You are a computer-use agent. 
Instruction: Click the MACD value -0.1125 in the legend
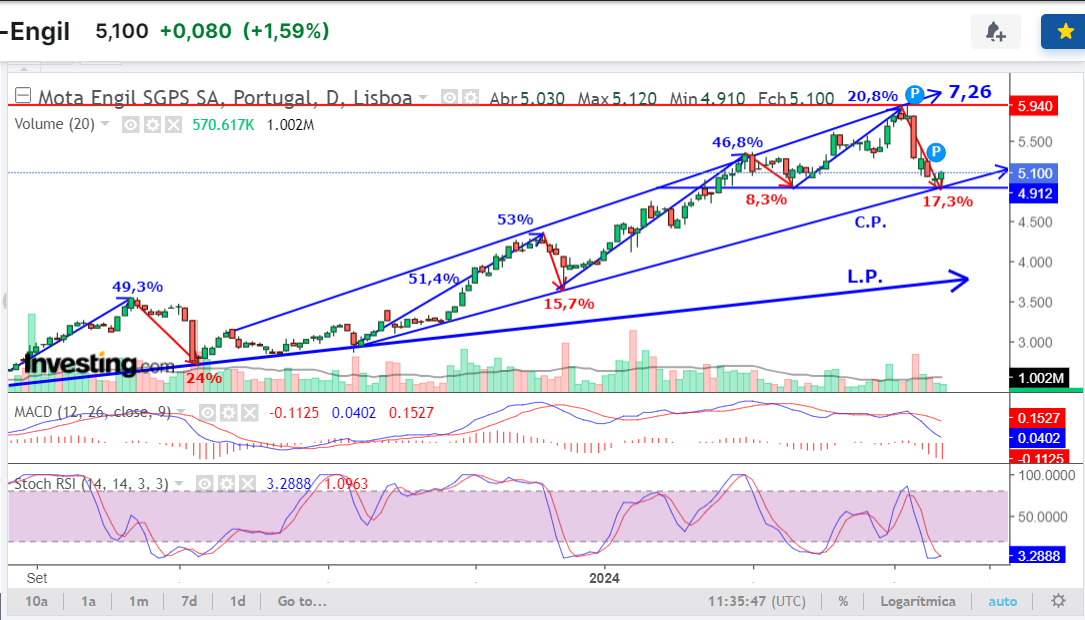point(294,413)
